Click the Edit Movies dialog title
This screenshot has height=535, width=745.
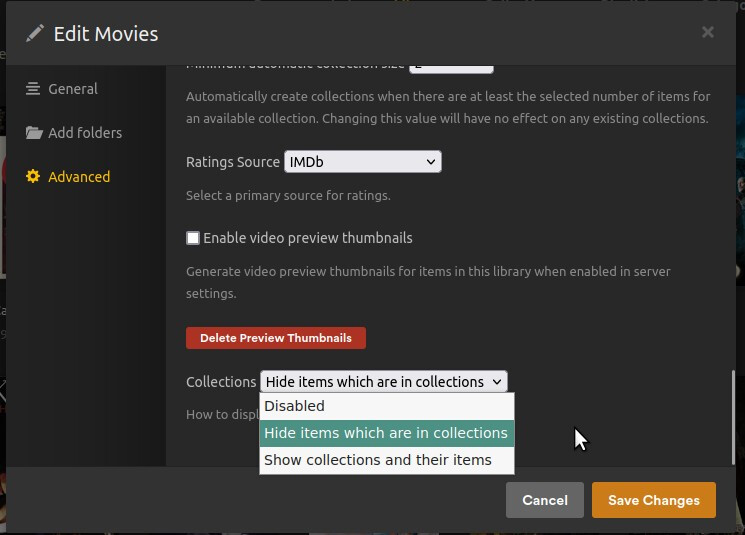(106, 34)
